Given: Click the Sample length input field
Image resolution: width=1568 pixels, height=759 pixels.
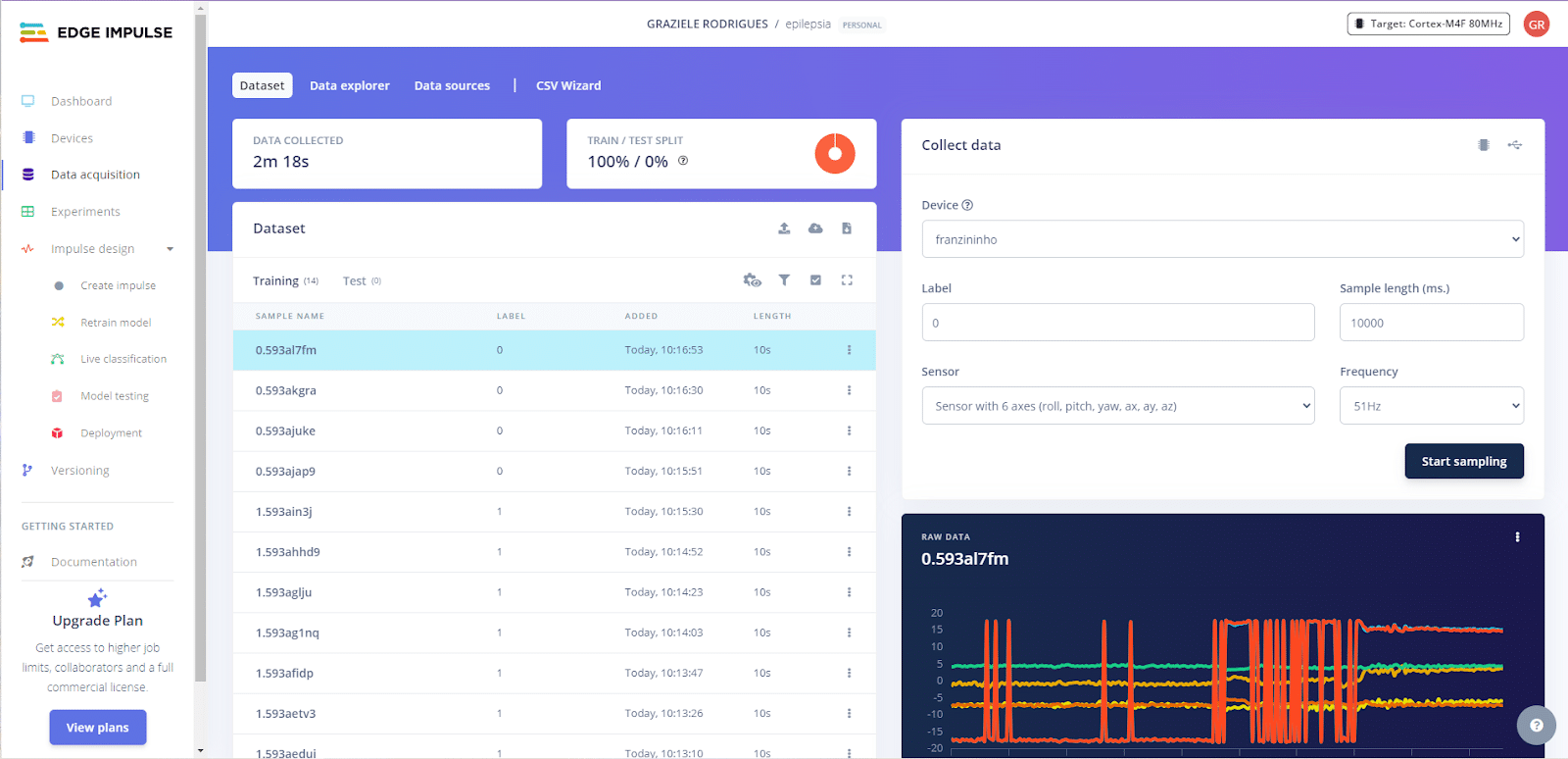Looking at the screenshot, I should (x=1431, y=323).
